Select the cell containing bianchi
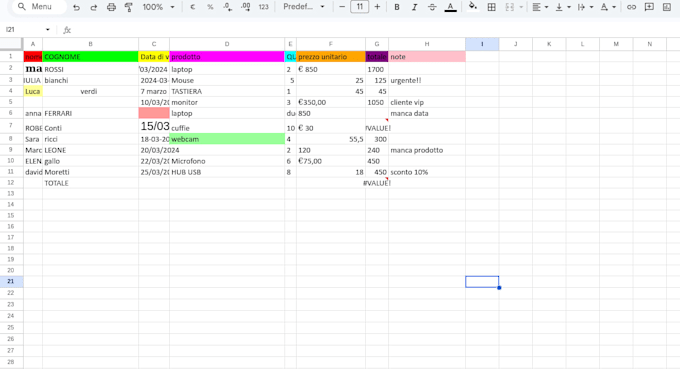The width and height of the screenshot is (680, 369). click(90, 80)
